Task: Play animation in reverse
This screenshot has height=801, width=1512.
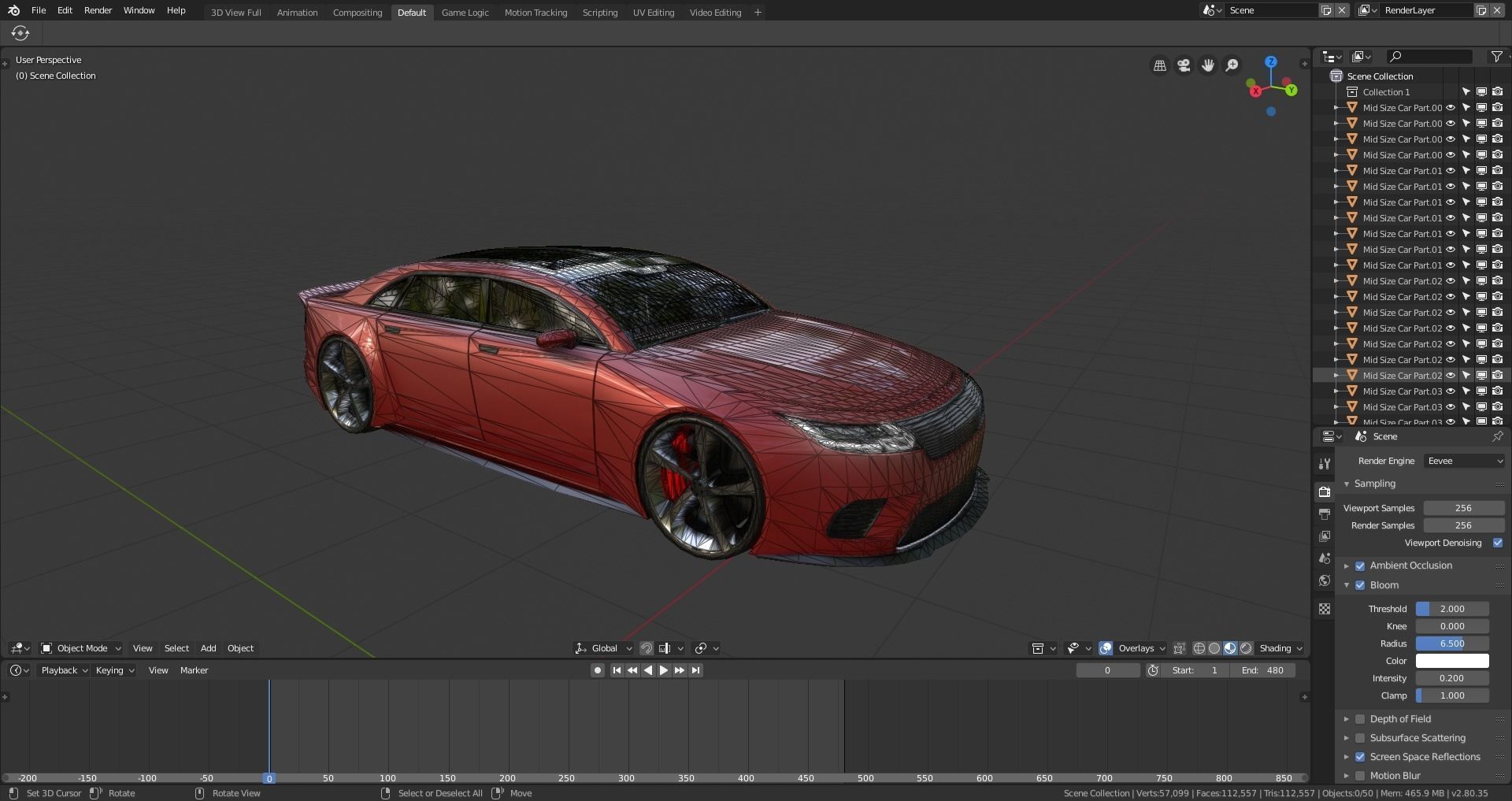Action: click(647, 670)
